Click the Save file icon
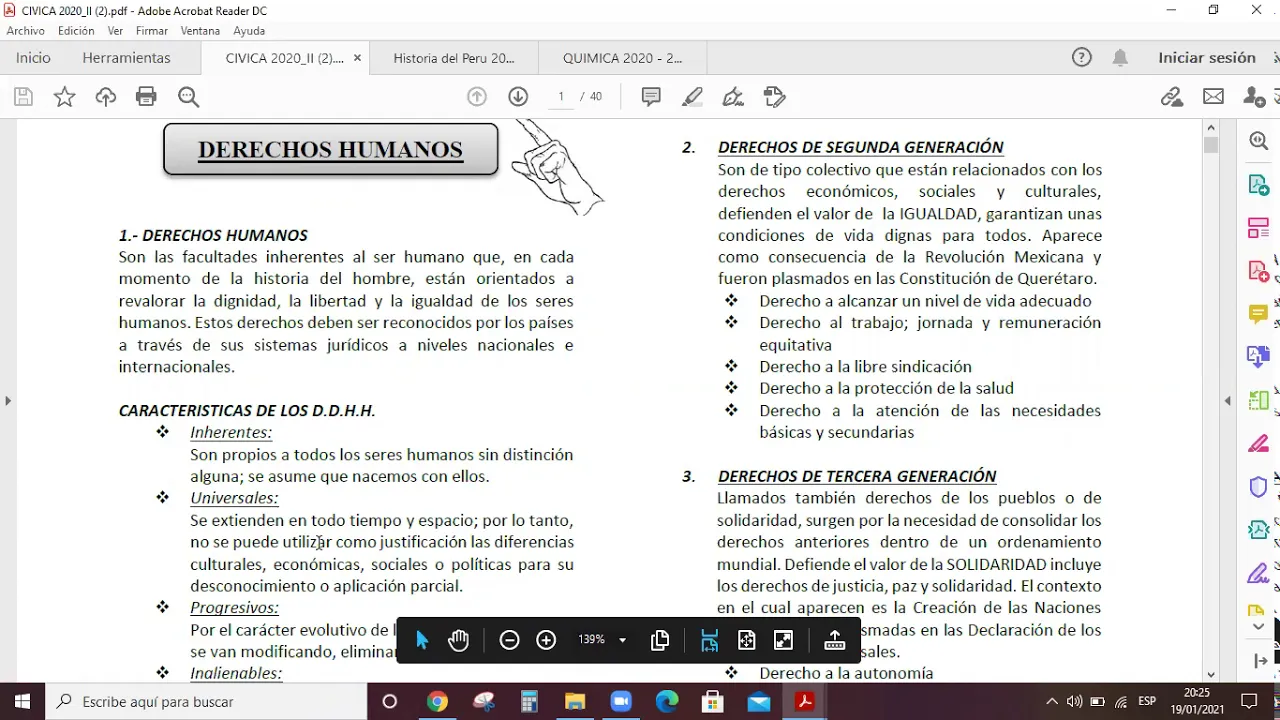Screen dimensions: 1280x720 tap(23, 97)
